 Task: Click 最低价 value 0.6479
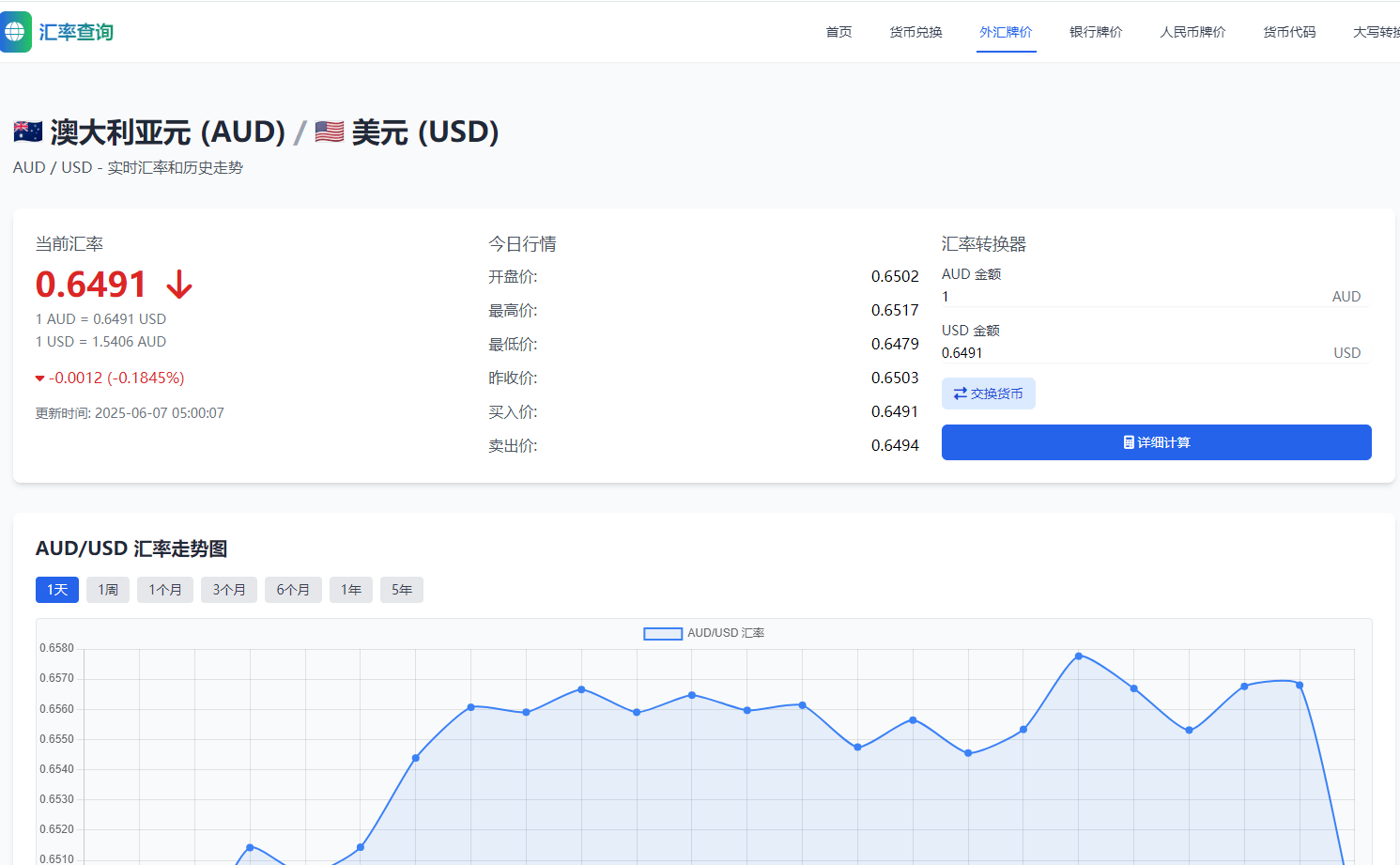[895, 344]
